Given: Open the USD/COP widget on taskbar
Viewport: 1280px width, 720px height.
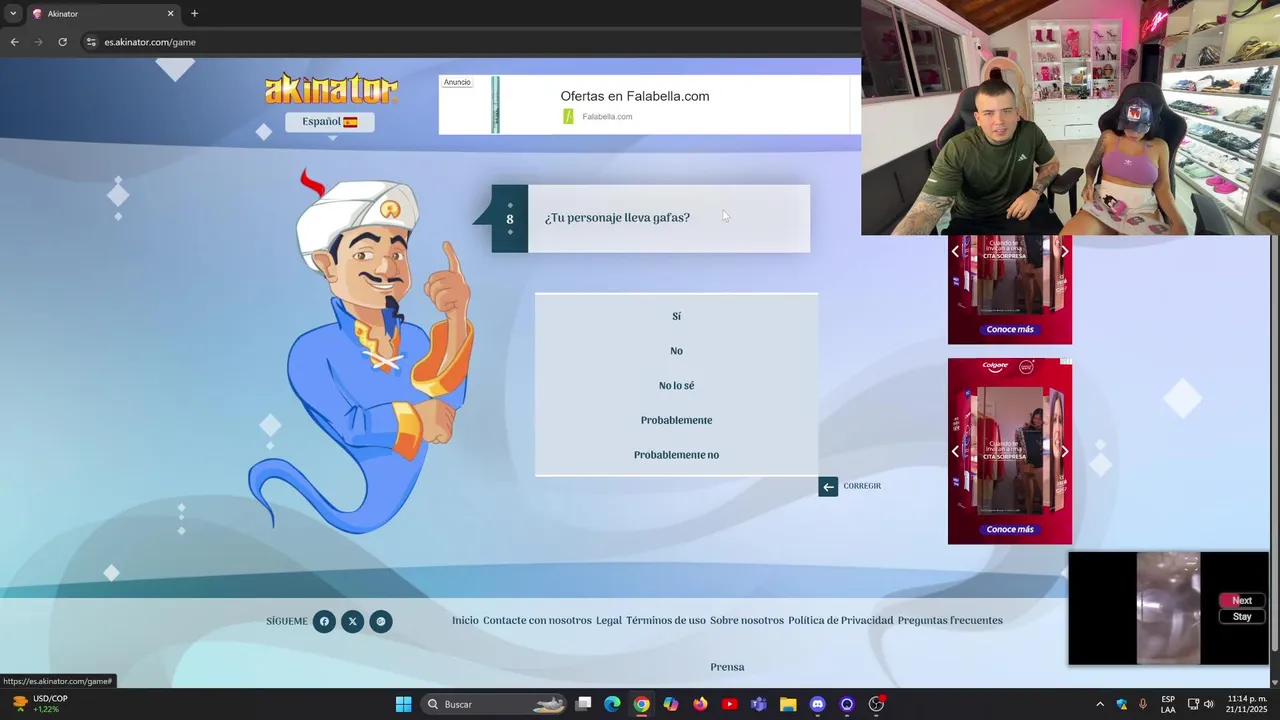Looking at the screenshot, I should coord(40,704).
